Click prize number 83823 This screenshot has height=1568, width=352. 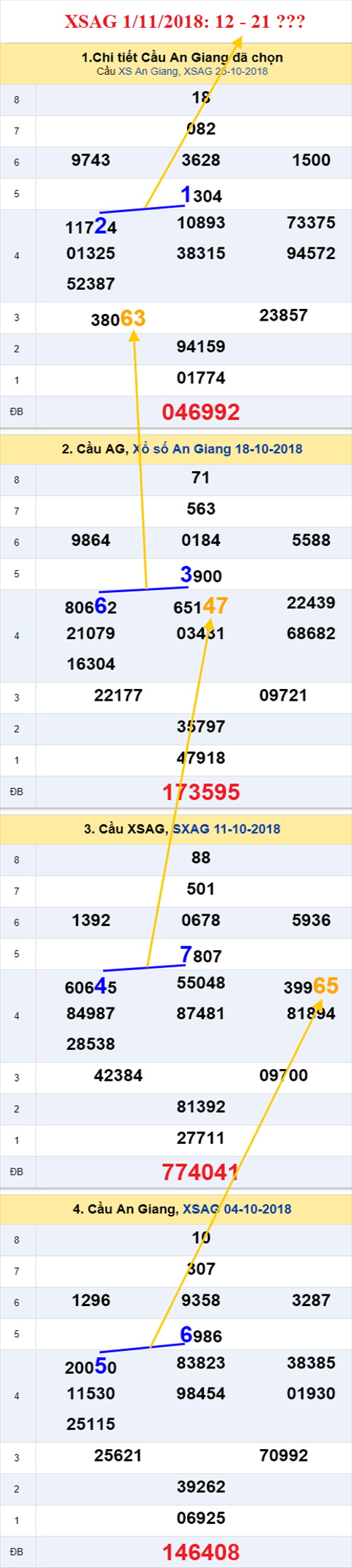click(201, 1363)
